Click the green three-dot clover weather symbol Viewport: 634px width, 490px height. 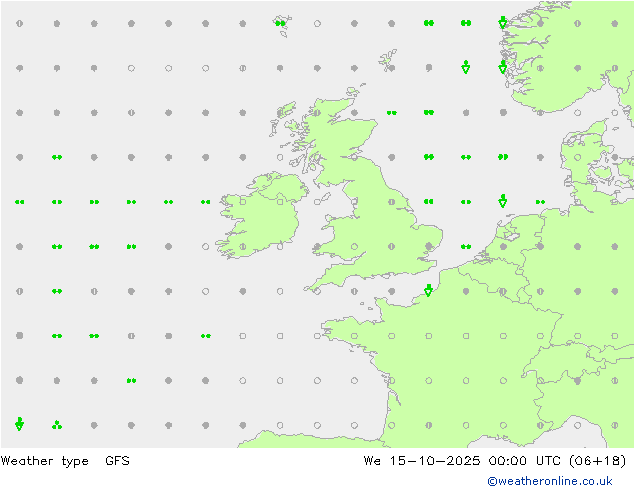57,425
